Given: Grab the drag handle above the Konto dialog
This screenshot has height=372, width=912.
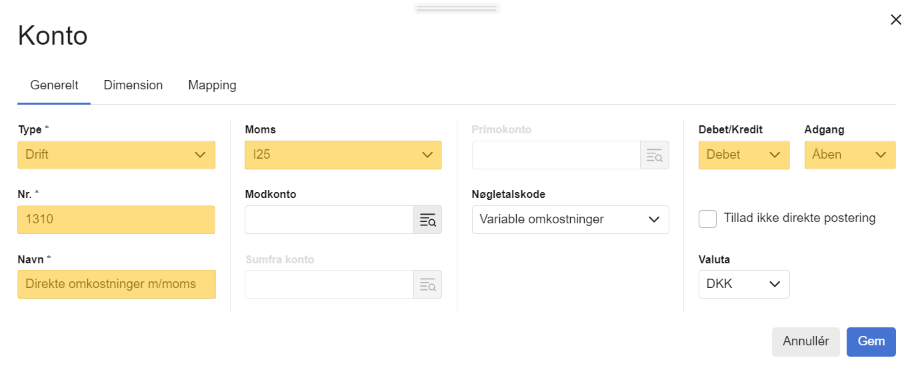Looking at the screenshot, I should tap(457, 8).
